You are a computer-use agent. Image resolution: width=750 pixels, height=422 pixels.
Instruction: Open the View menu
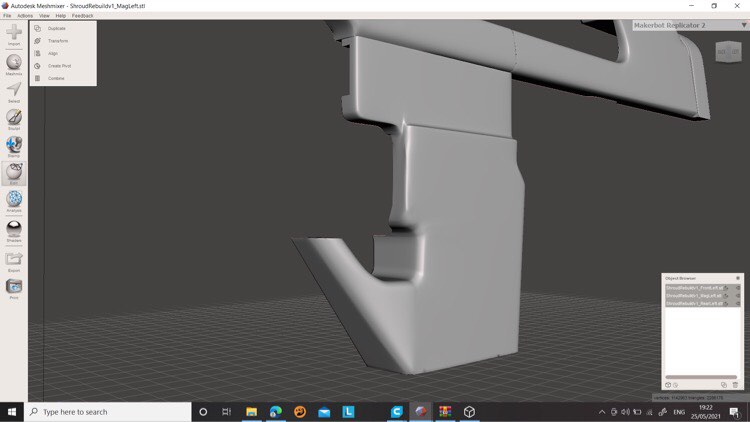[x=44, y=16]
